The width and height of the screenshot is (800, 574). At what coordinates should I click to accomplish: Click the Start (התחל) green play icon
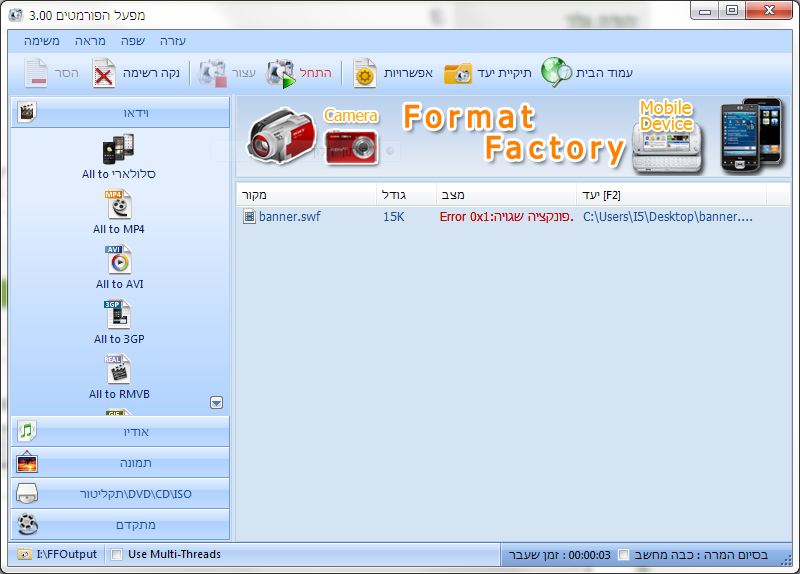(x=281, y=73)
